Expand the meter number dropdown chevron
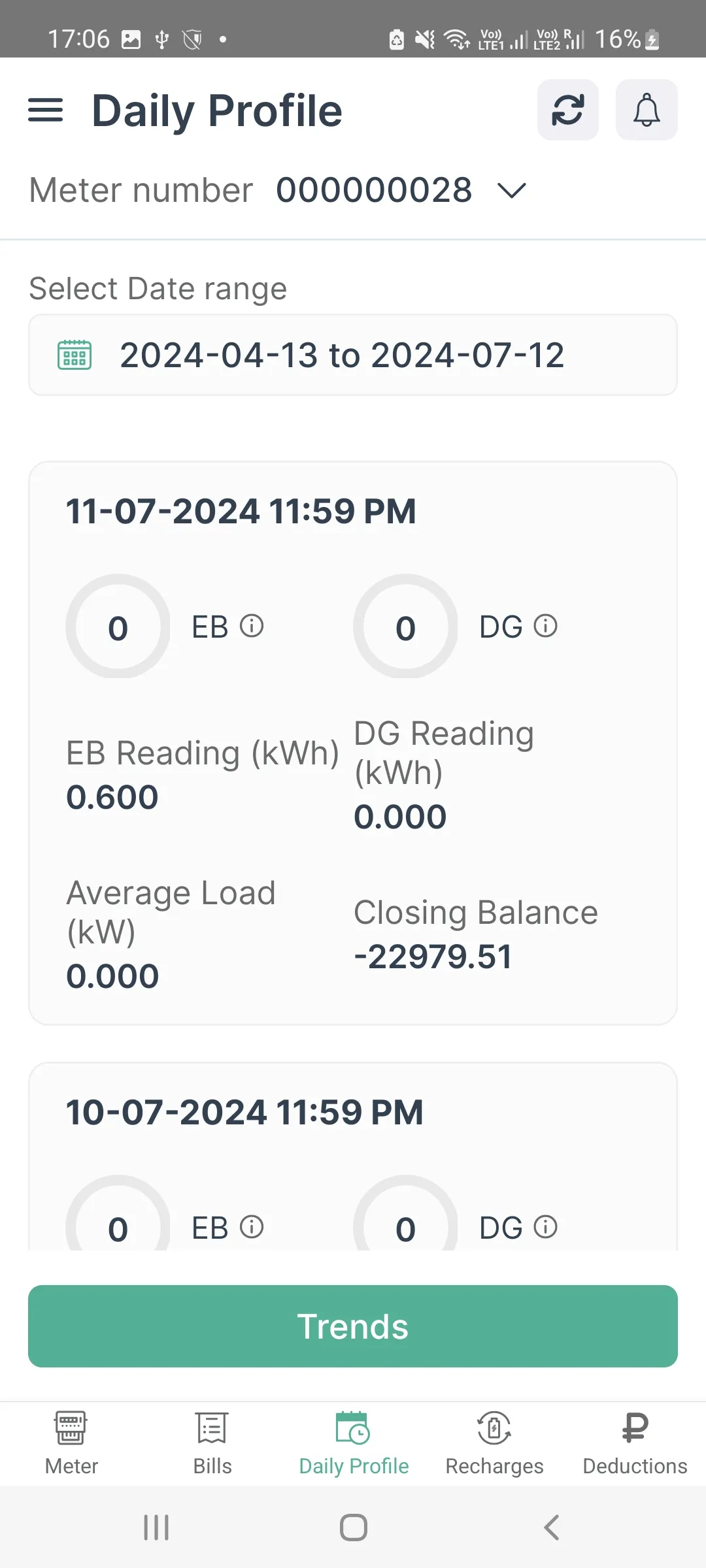706x1568 pixels. [x=511, y=191]
